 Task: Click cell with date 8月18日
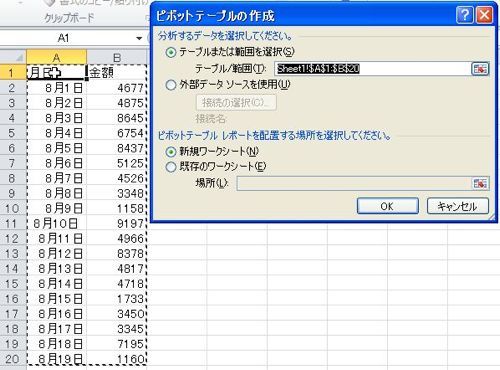pyautogui.click(x=56, y=344)
